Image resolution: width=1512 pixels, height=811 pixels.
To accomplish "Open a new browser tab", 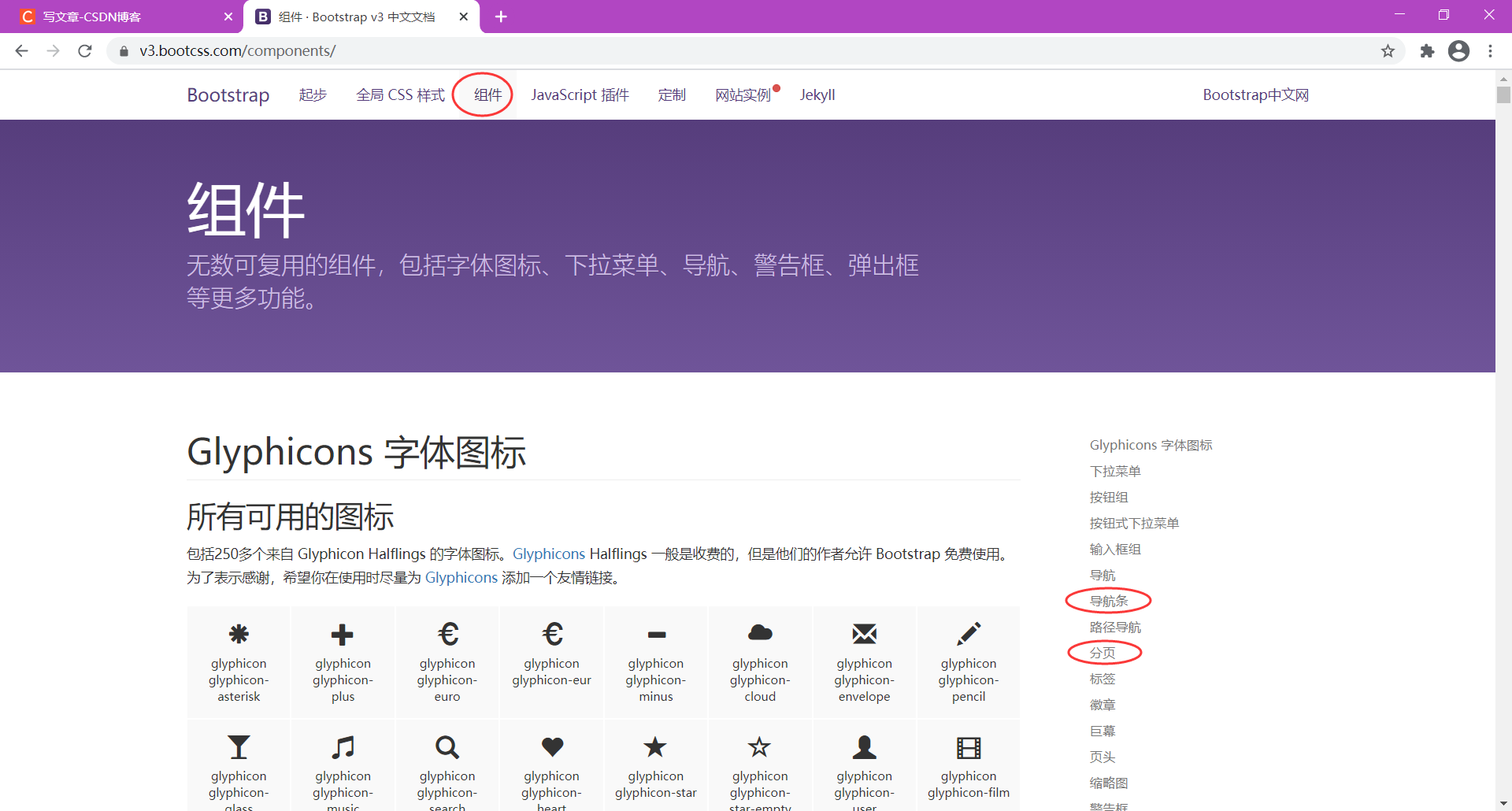I will point(501,17).
